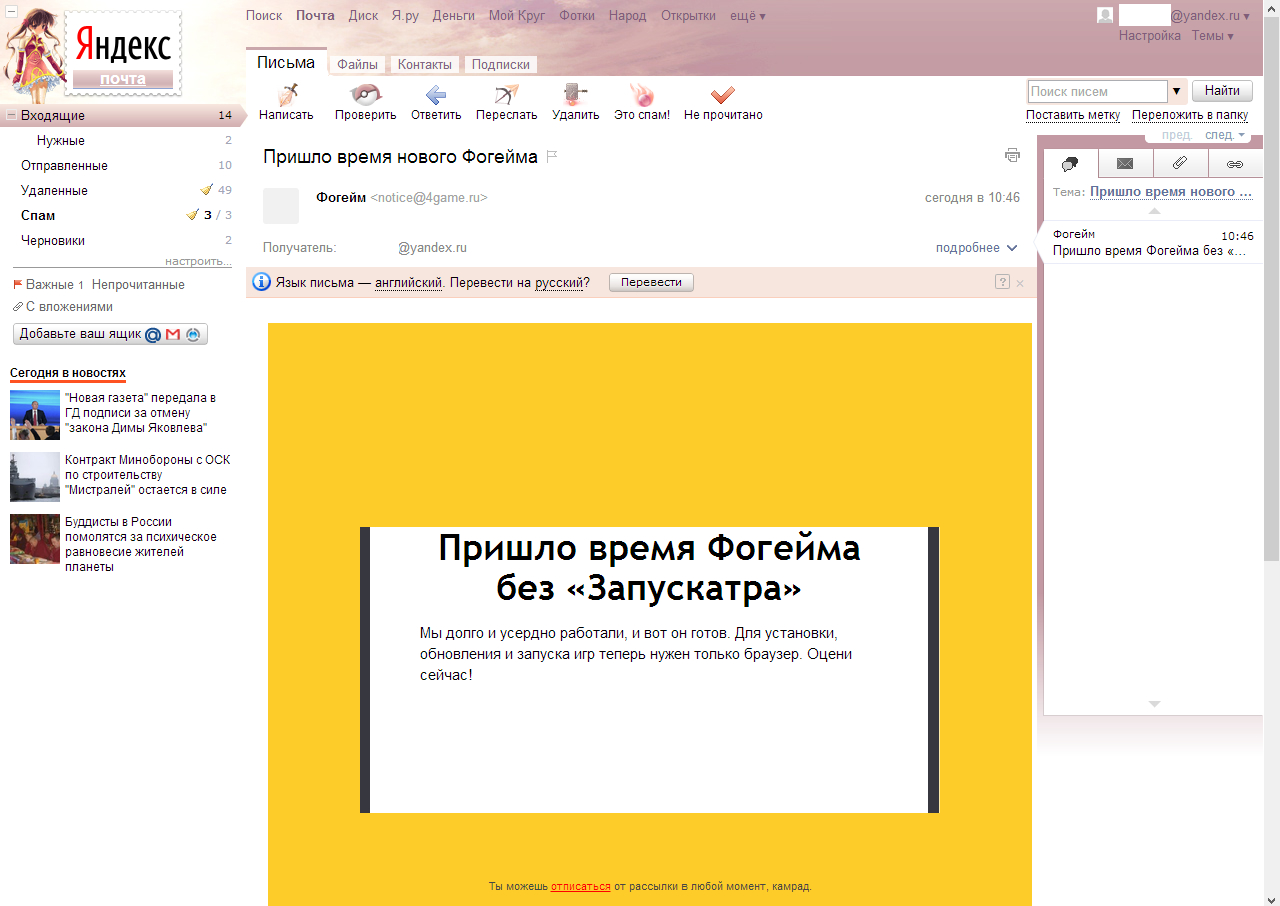The height and width of the screenshot is (906, 1280).
Task: Expand подробнее message details
Action: [x=976, y=248]
